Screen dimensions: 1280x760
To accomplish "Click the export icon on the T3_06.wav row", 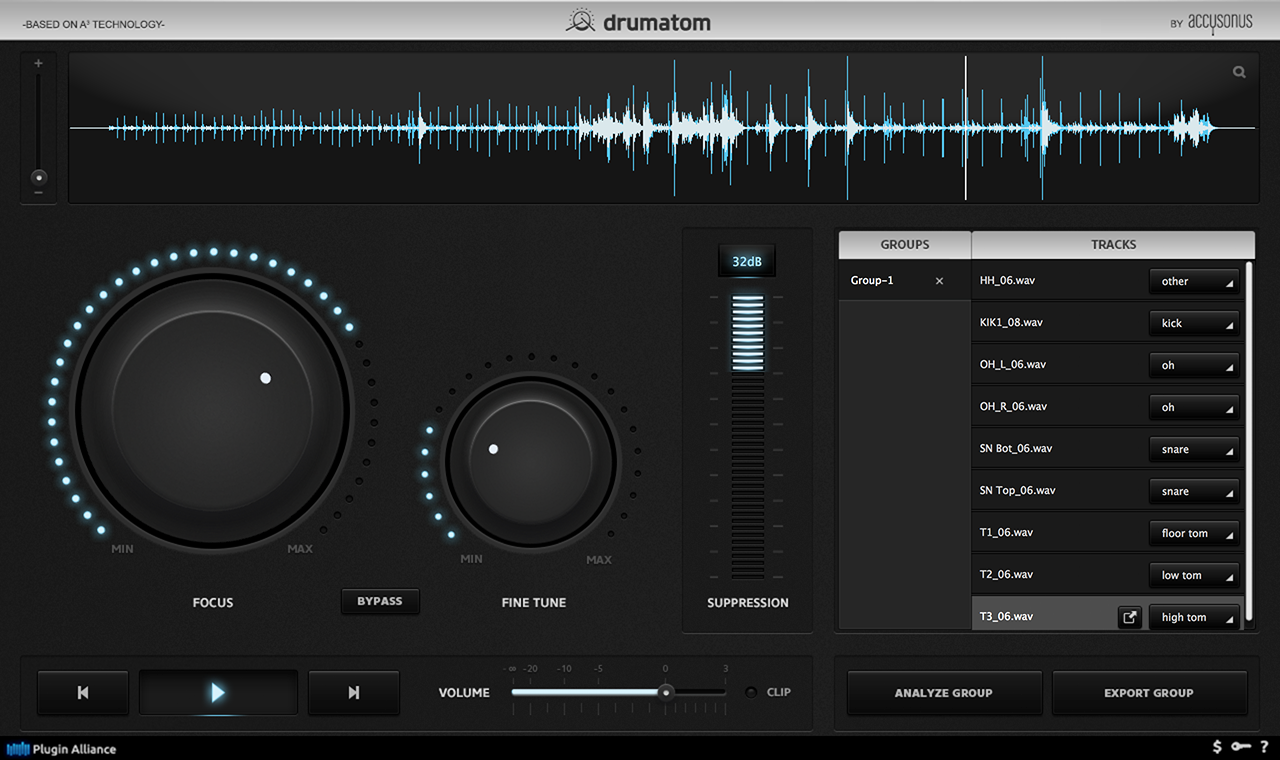I will 1129,617.
